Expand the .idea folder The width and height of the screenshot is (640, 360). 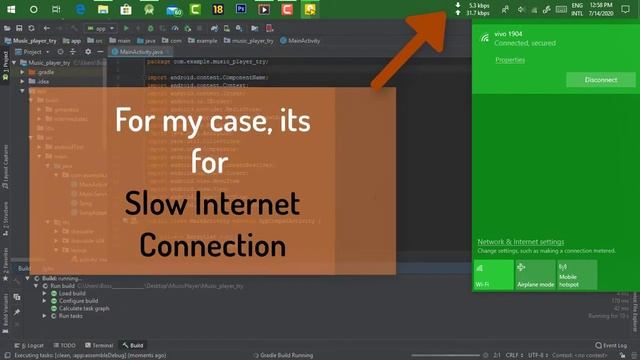pyautogui.click(x=22, y=82)
